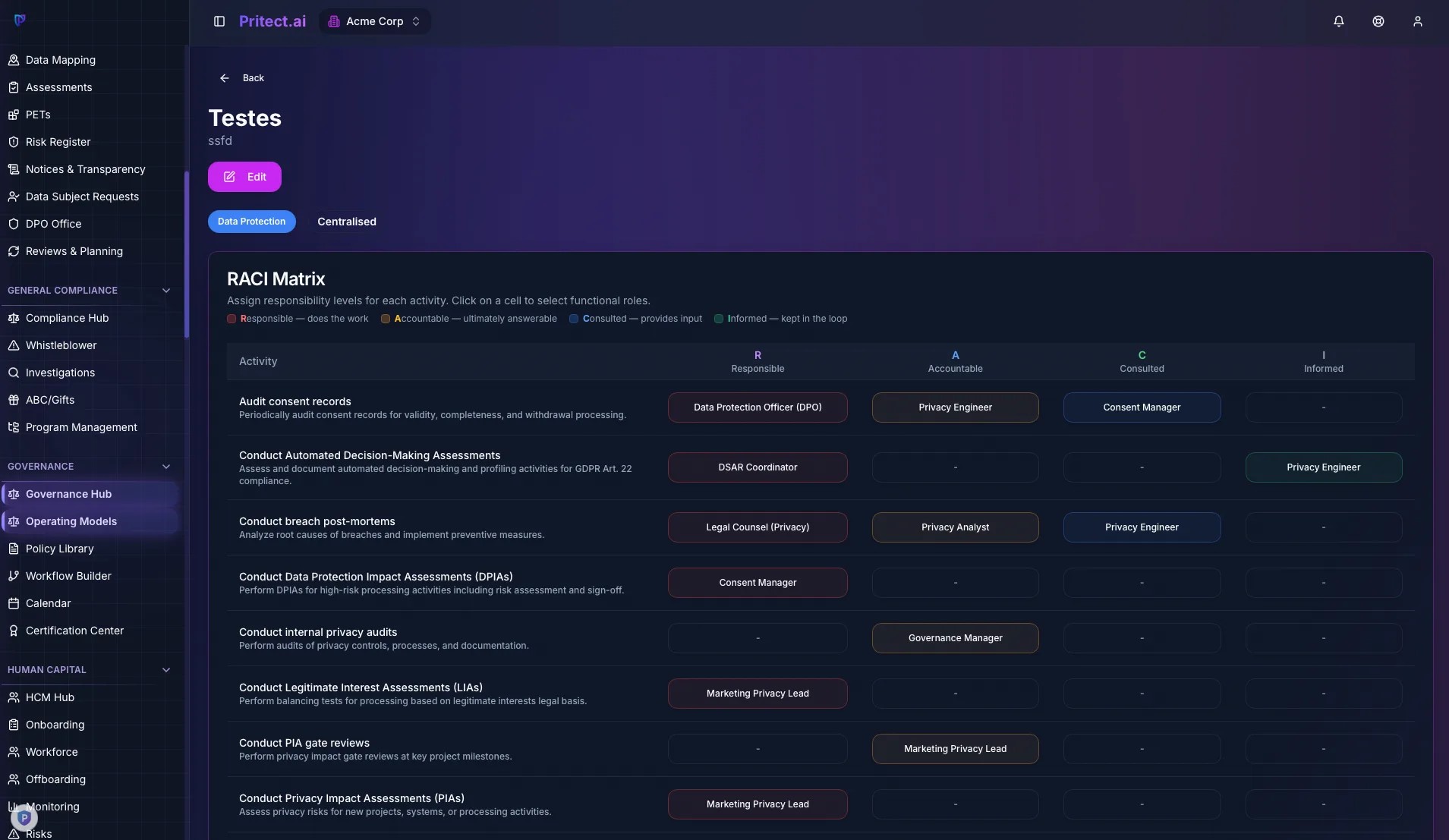Collapse the General Compliance section

click(166, 291)
